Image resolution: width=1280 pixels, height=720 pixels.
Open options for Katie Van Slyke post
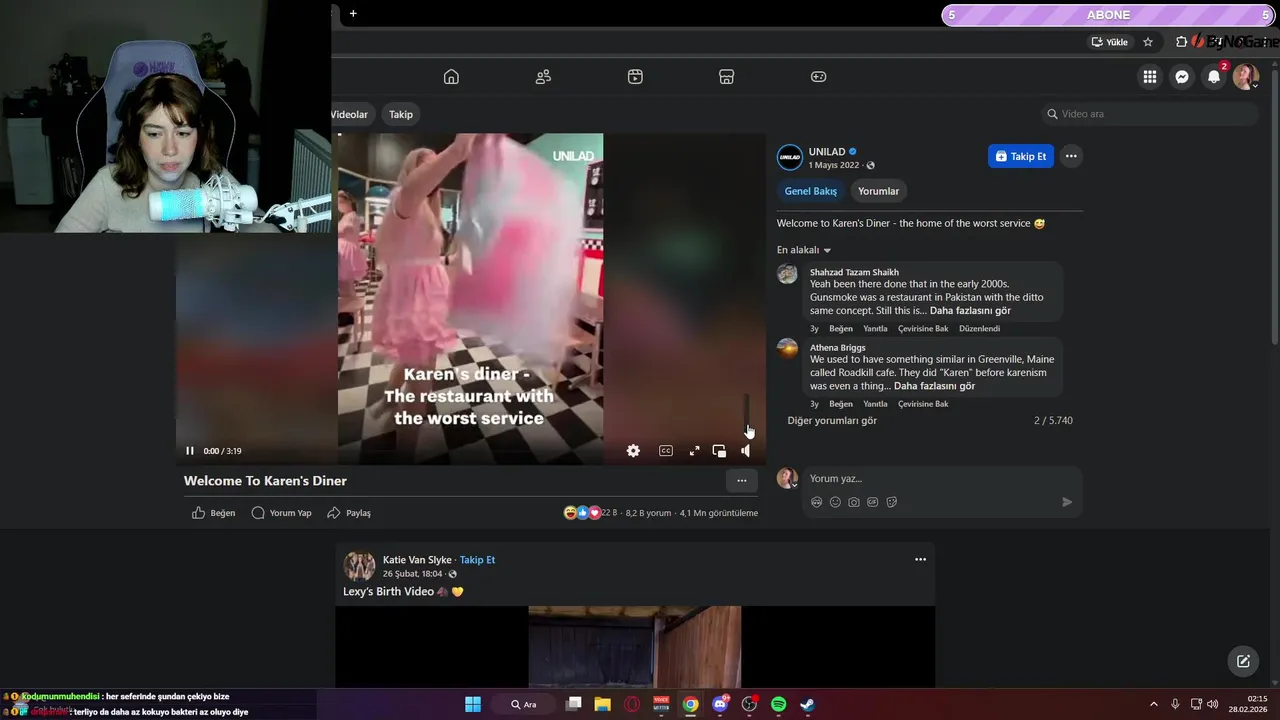pos(920,560)
